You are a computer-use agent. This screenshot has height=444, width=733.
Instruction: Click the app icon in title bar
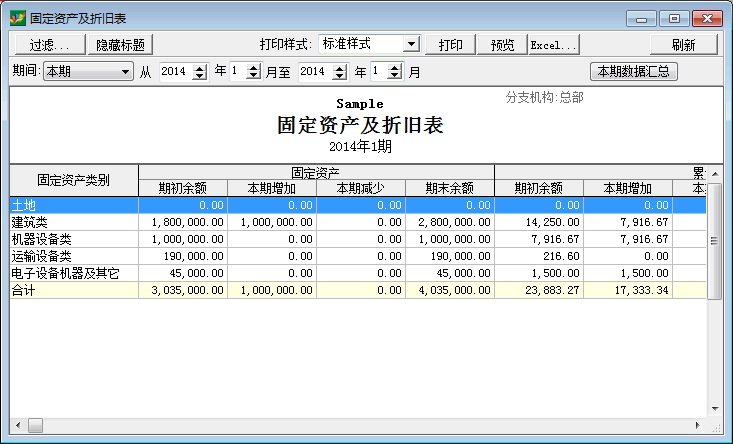(17, 18)
